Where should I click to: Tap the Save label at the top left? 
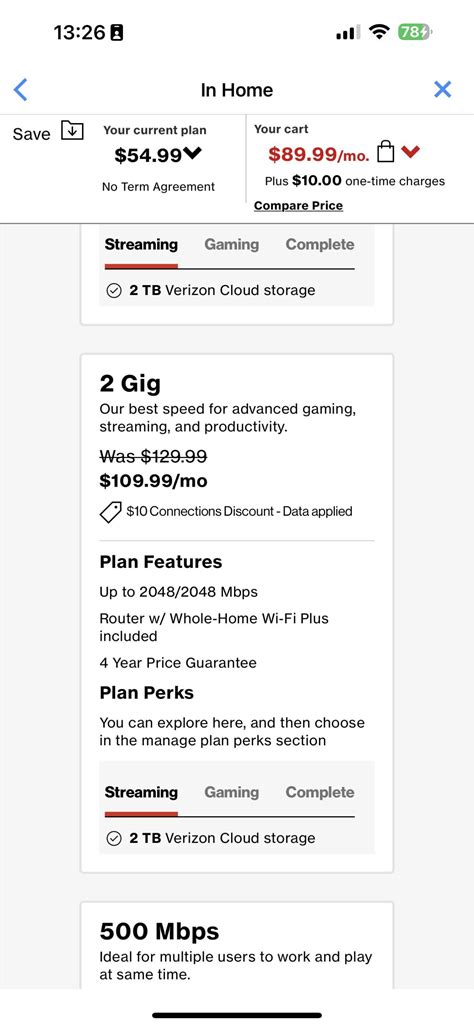click(31, 134)
